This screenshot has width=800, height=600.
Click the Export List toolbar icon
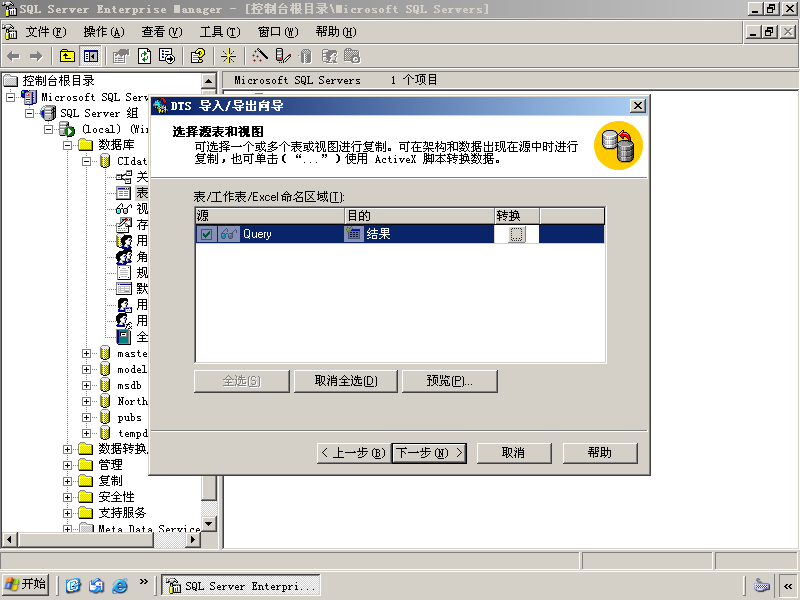tap(167, 56)
